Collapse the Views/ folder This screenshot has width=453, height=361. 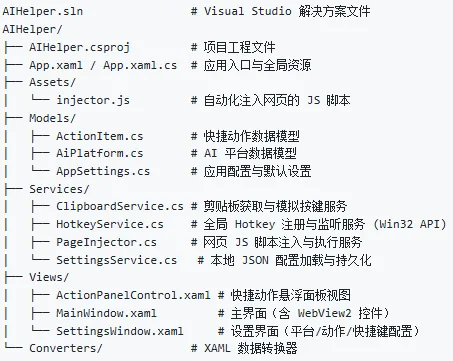(49, 277)
